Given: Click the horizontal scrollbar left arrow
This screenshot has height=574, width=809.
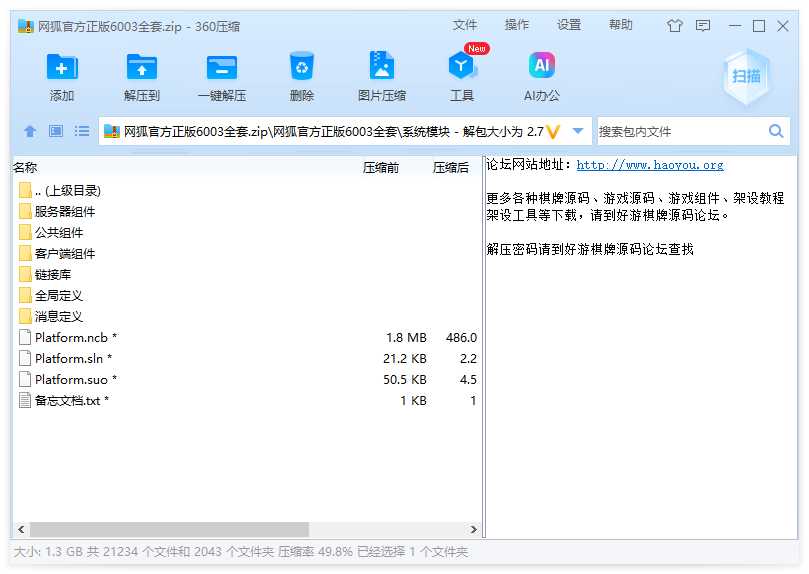Looking at the screenshot, I should pos(21,529).
